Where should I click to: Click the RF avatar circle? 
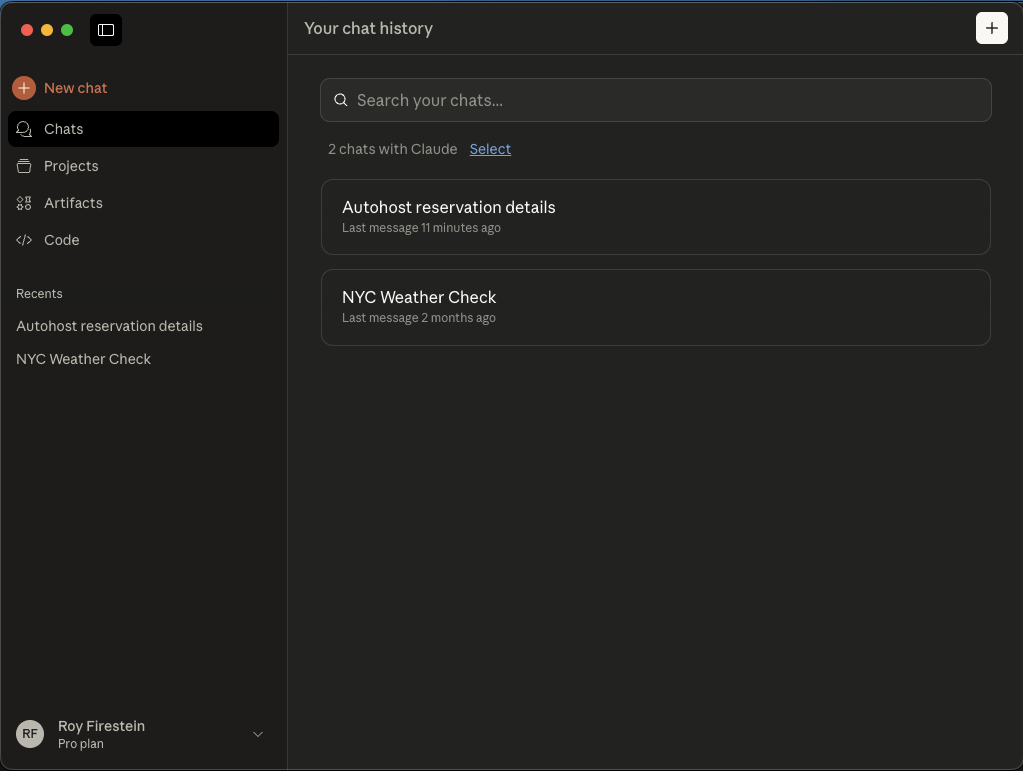pos(29,733)
